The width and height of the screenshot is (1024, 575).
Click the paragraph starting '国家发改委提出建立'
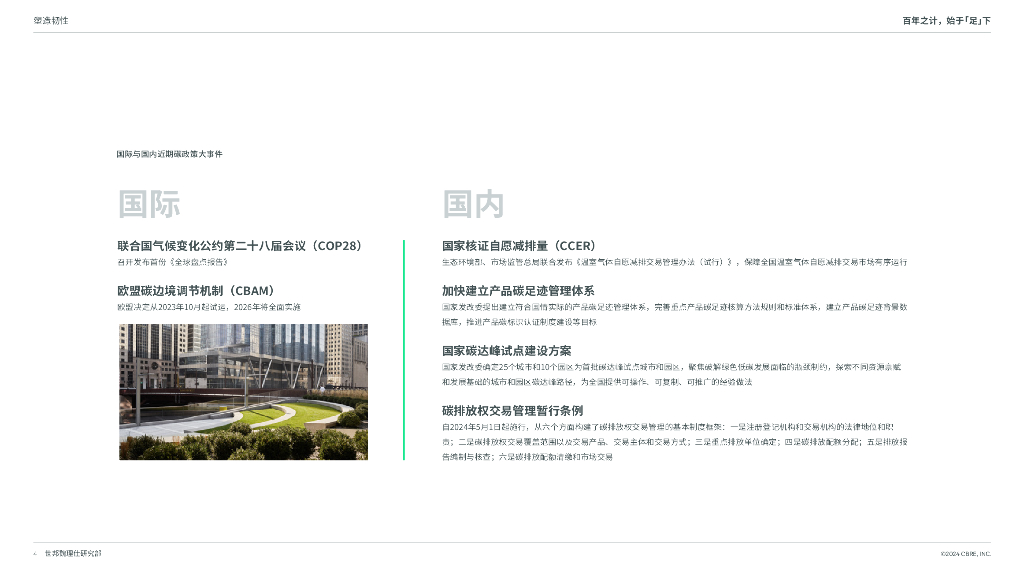pos(675,314)
